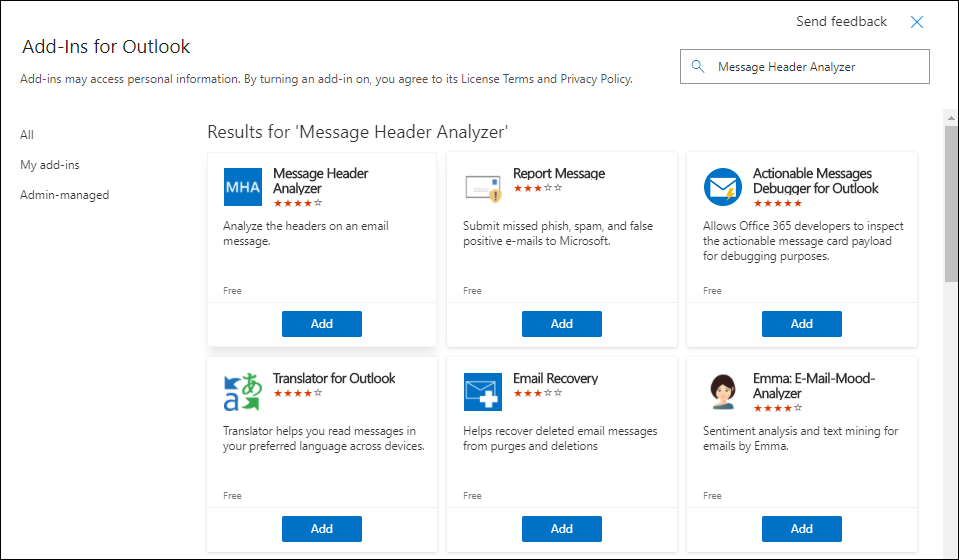Click the Report Message envelope icon
Image resolution: width=959 pixels, height=560 pixels.
click(x=483, y=187)
